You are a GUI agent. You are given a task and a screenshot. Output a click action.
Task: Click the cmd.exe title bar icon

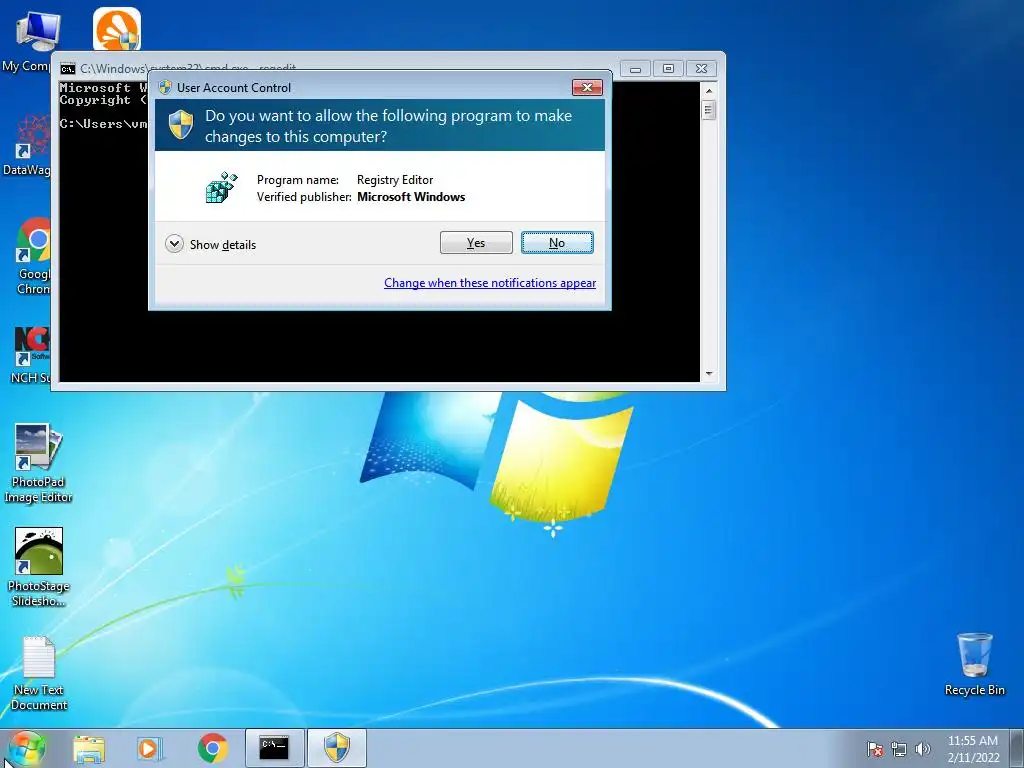[x=67, y=69]
